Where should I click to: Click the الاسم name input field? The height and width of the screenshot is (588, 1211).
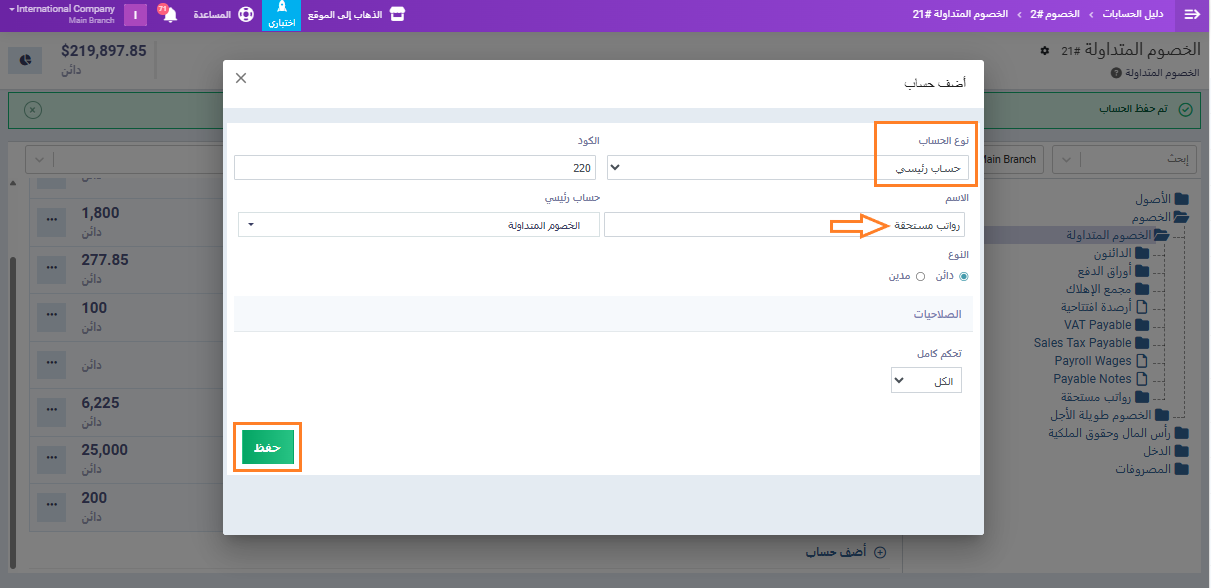pos(785,225)
